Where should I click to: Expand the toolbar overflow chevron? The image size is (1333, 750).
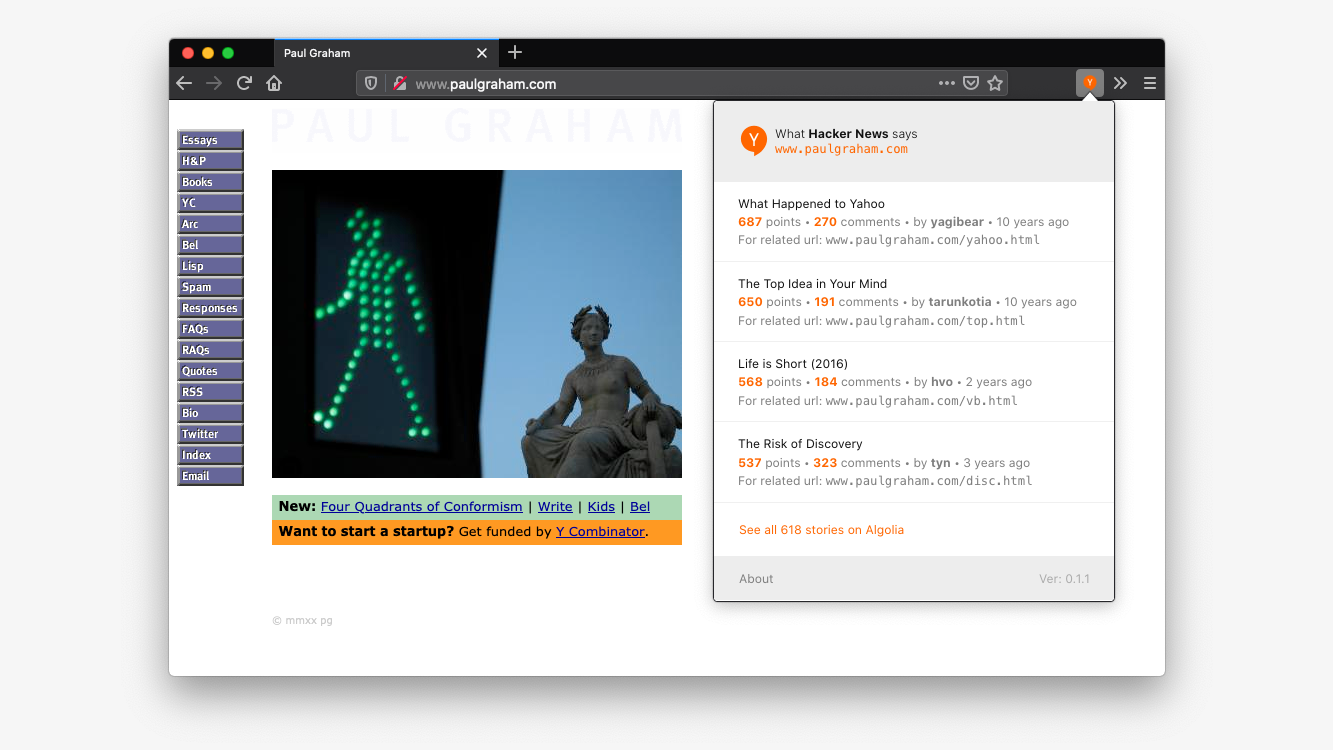click(1120, 83)
